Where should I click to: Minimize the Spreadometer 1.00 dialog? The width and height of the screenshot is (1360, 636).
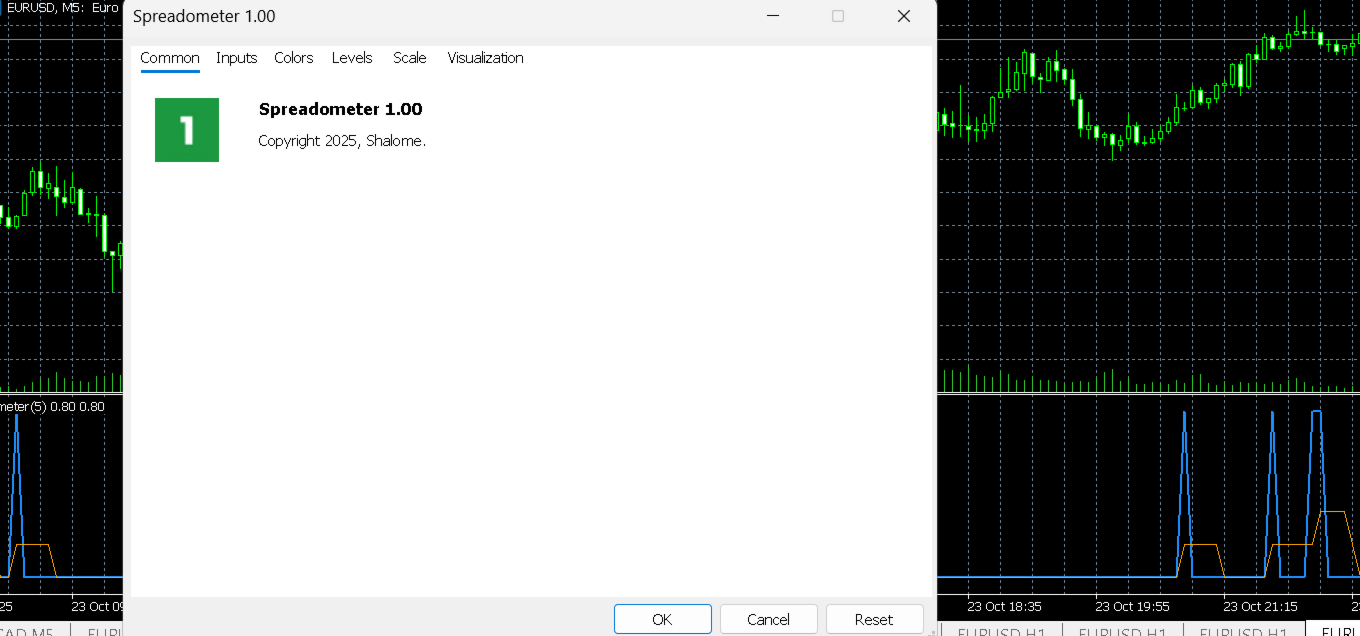pos(773,16)
